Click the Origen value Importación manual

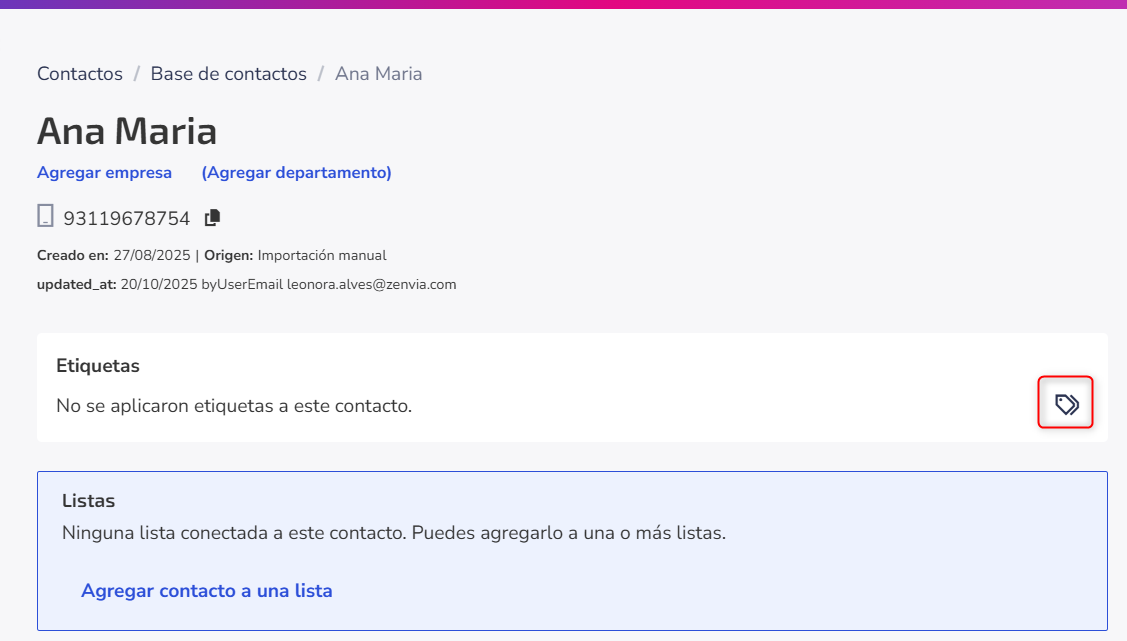click(x=322, y=256)
